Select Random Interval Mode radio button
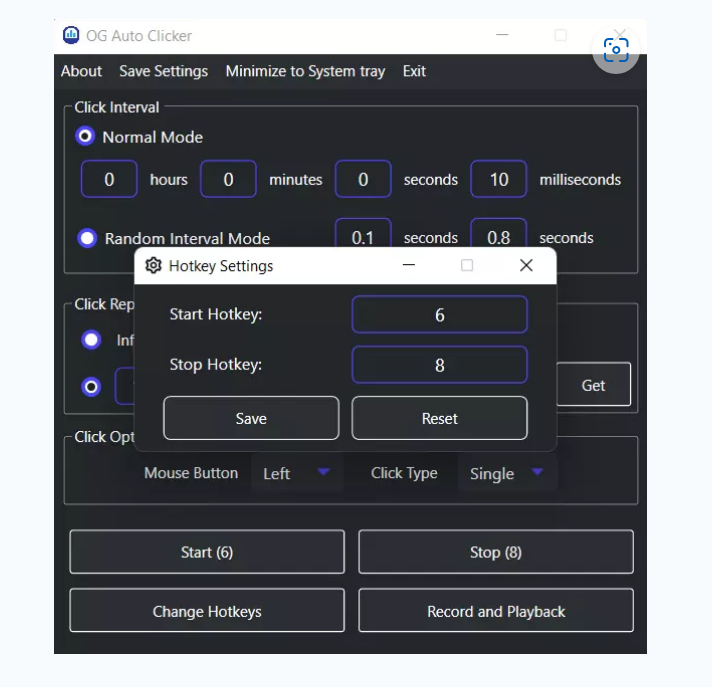The height and width of the screenshot is (687, 712). click(x=87, y=238)
